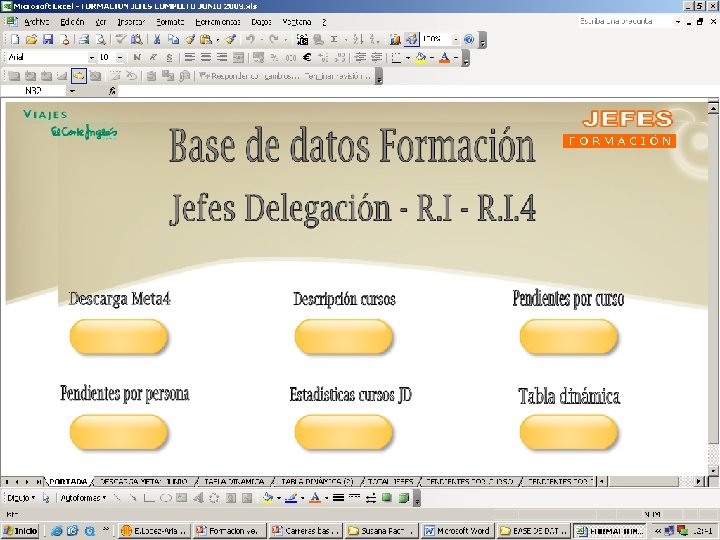The image size is (720, 540).
Task: Save the workbook with the floppy icon
Action: tap(48, 39)
